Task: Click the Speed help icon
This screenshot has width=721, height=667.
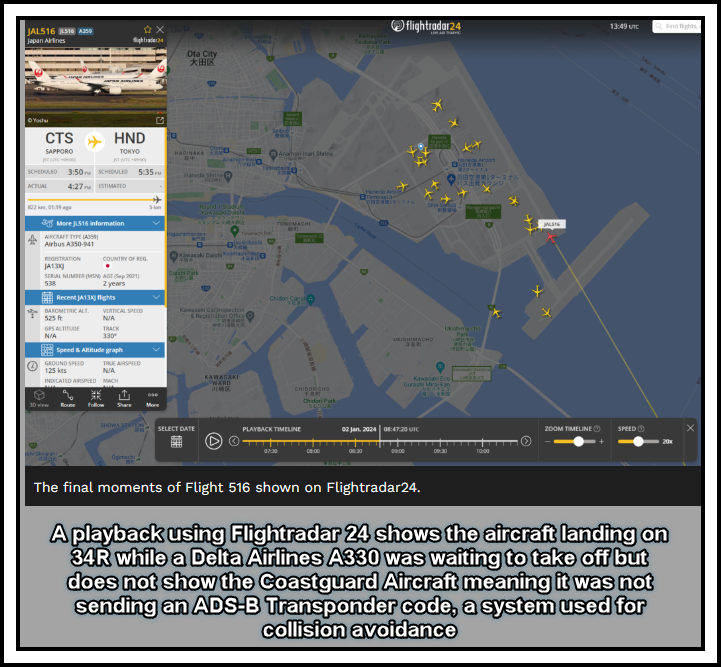Action: 641,428
